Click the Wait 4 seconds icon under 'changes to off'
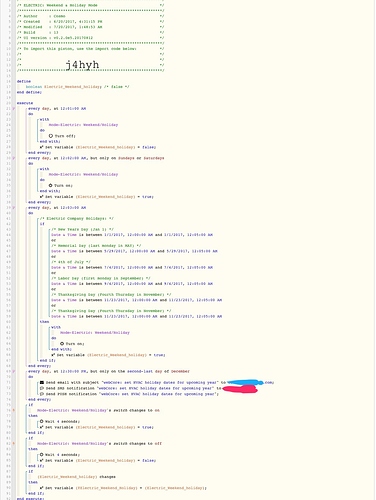Viewport: 376px width, 500px height. point(42,454)
